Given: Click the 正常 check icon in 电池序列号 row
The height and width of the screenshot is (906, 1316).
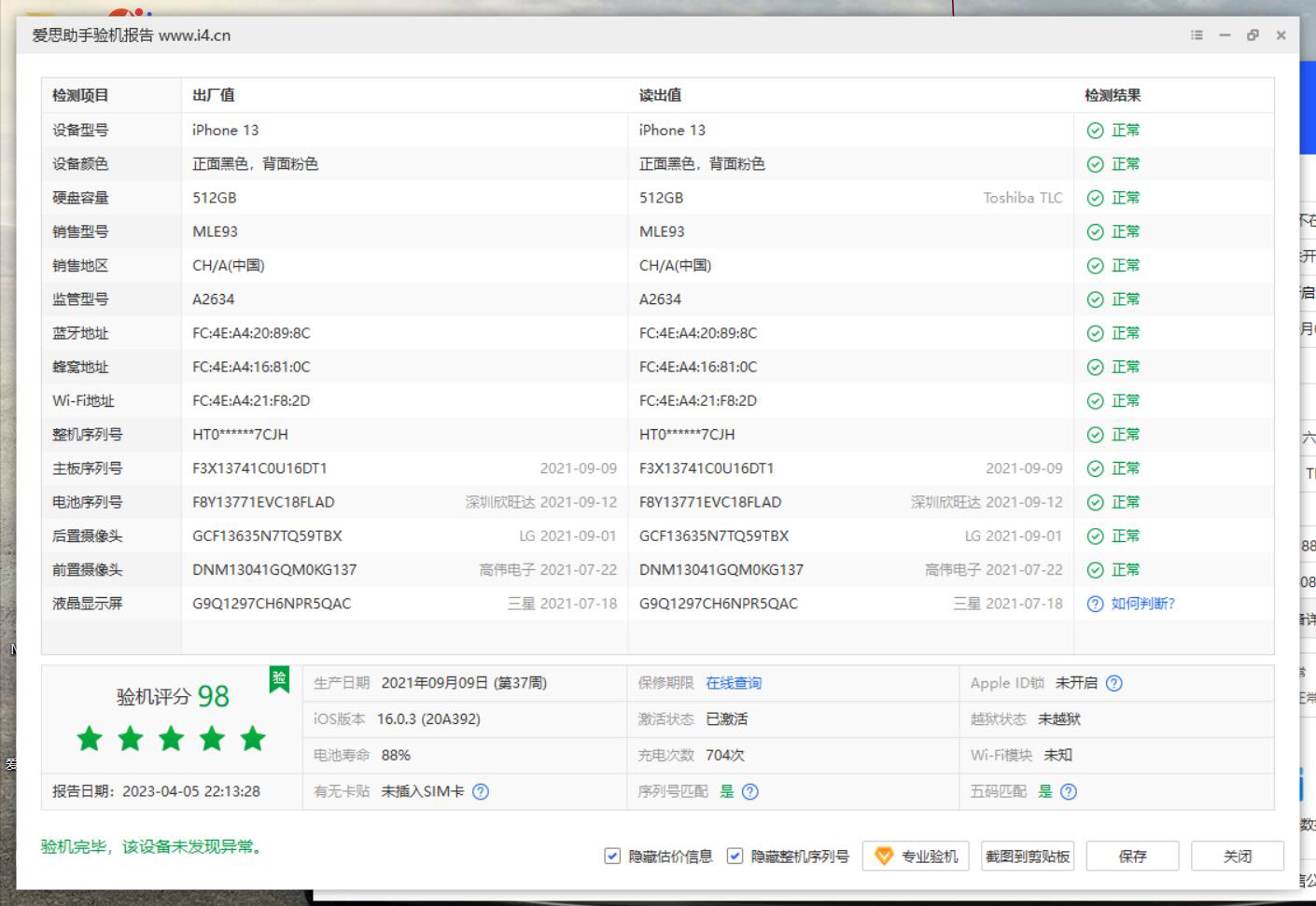Looking at the screenshot, I should 1096,502.
